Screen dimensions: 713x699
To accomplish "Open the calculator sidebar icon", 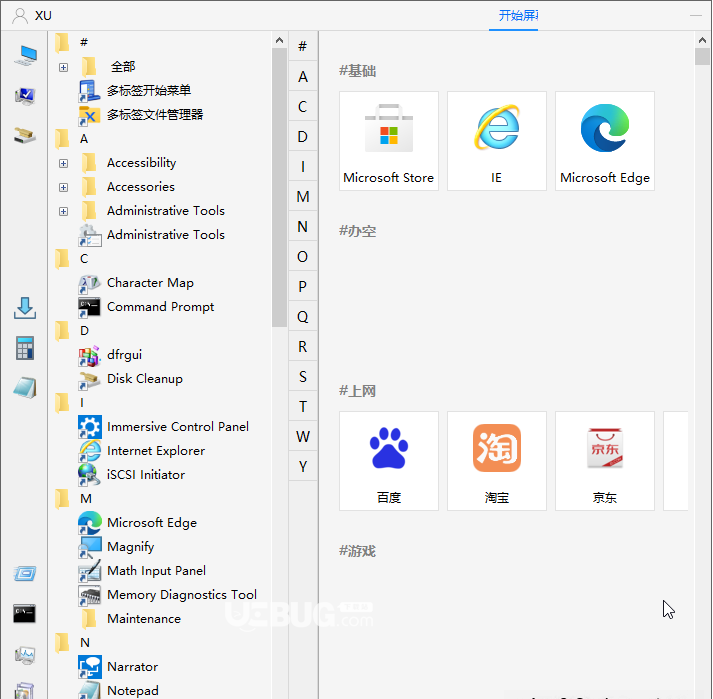I will click(x=25, y=348).
